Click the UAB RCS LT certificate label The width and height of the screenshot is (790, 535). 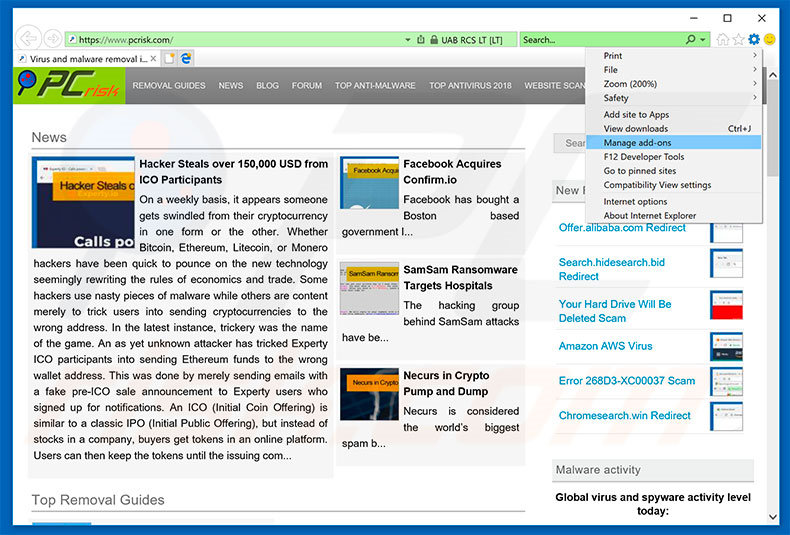[472, 40]
